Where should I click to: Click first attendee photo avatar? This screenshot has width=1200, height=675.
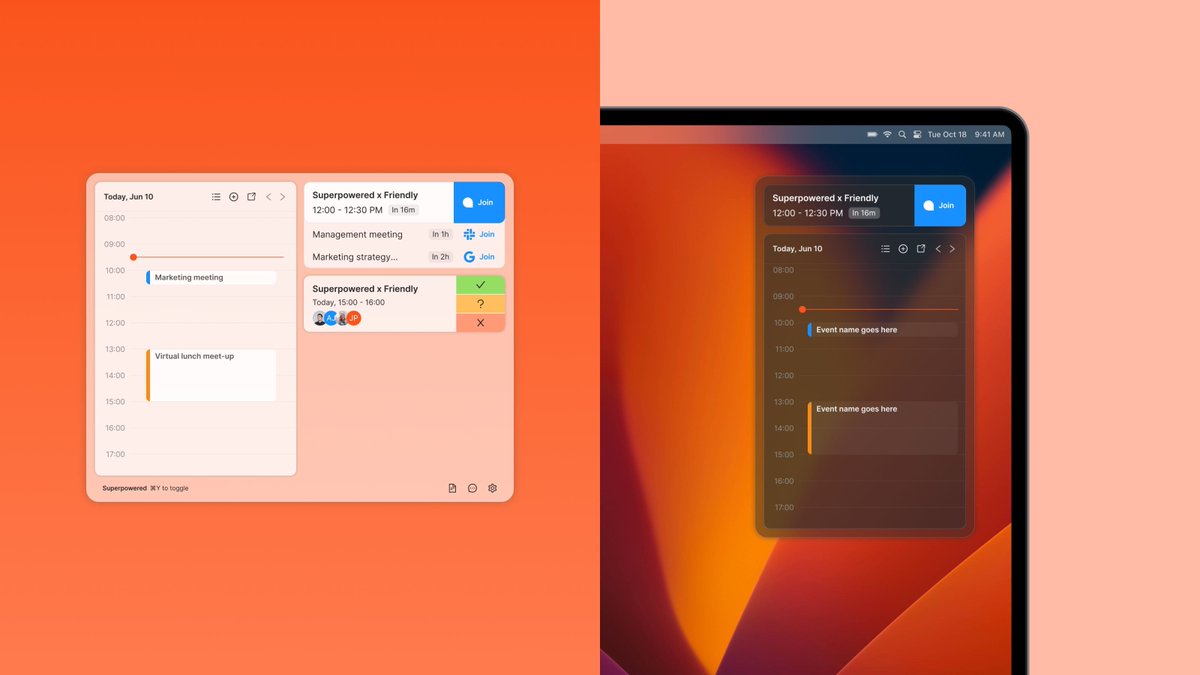coord(320,318)
